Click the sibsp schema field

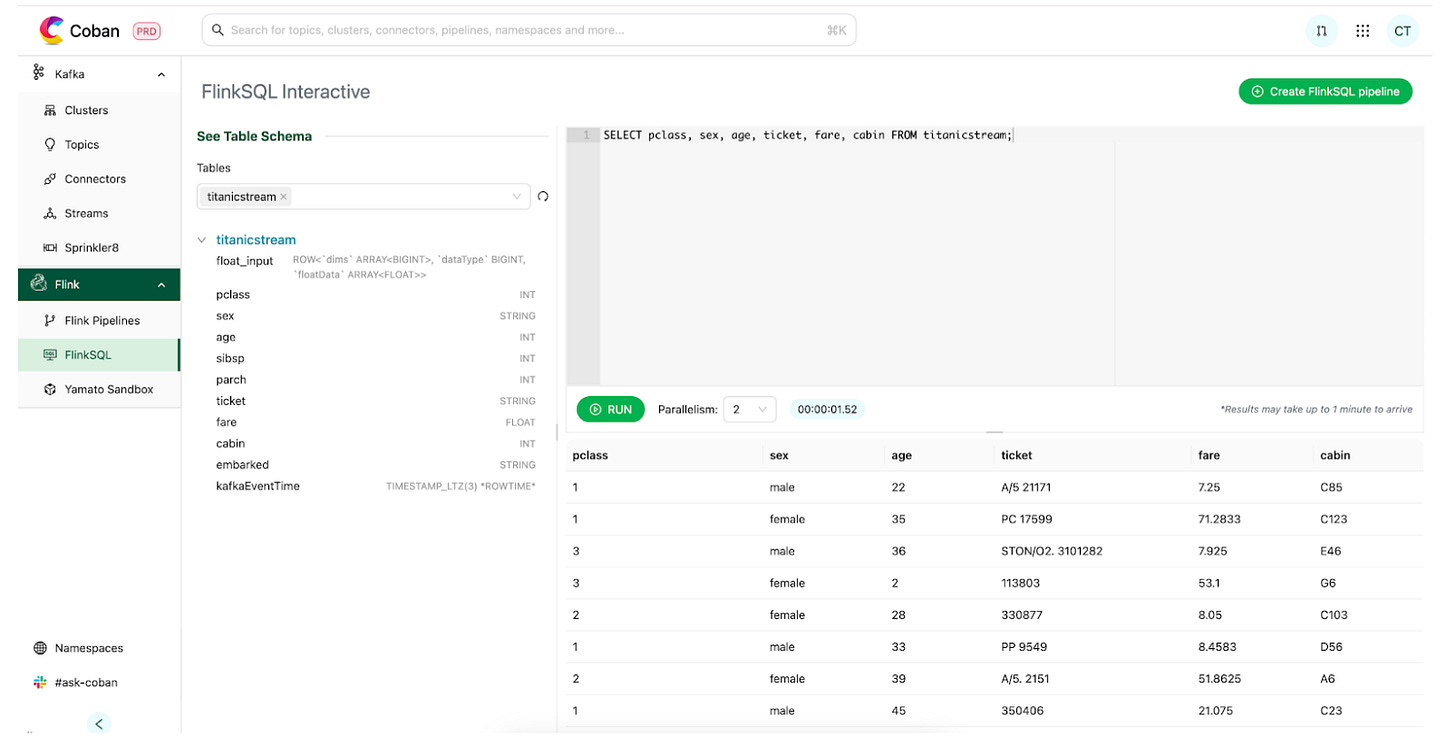[x=230, y=358]
